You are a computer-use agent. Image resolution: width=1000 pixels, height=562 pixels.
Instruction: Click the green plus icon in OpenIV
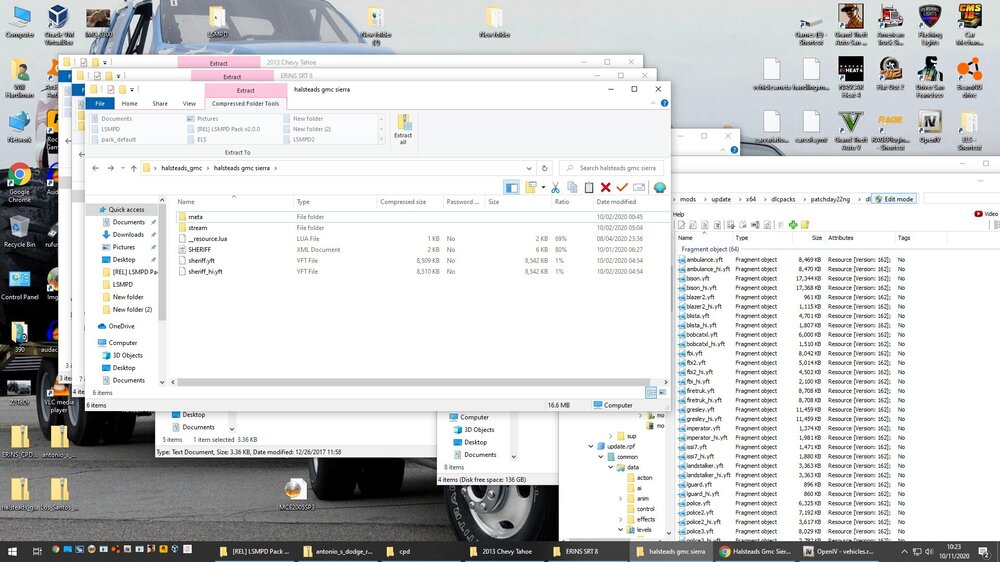(x=792, y=225)
